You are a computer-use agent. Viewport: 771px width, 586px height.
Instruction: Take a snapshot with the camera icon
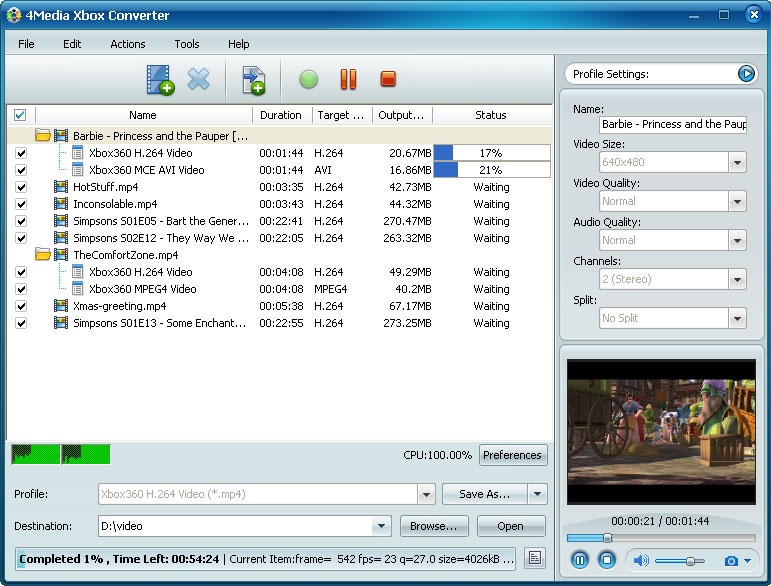[x=731, y=561]
